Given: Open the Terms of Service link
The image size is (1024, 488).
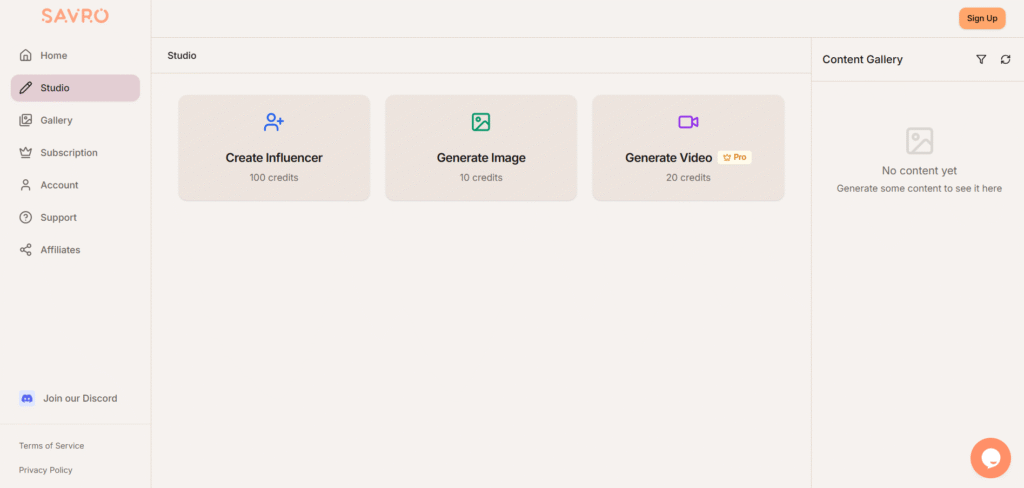Looking at the screenshot, I should [x=52, y=446].
